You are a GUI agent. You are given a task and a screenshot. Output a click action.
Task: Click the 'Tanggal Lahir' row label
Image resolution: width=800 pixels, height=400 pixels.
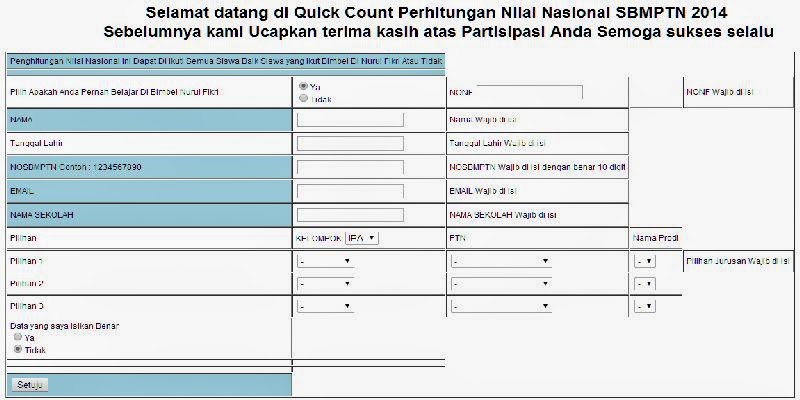[x=36, y=143]
